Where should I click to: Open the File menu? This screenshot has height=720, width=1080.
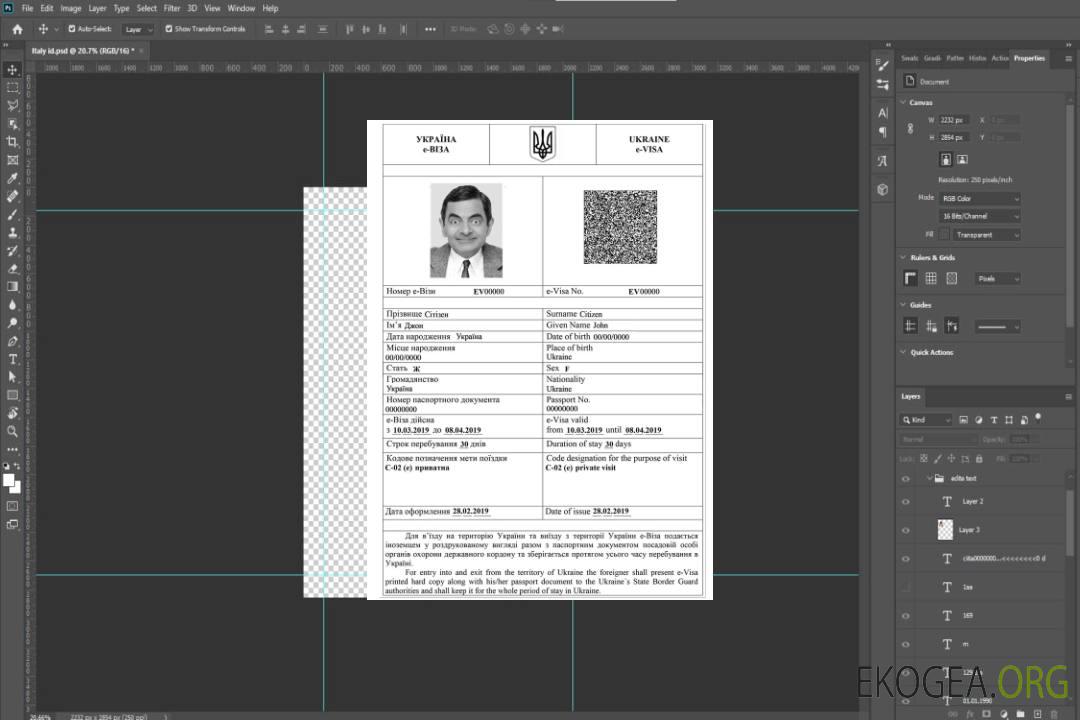(x=27, y=8)
